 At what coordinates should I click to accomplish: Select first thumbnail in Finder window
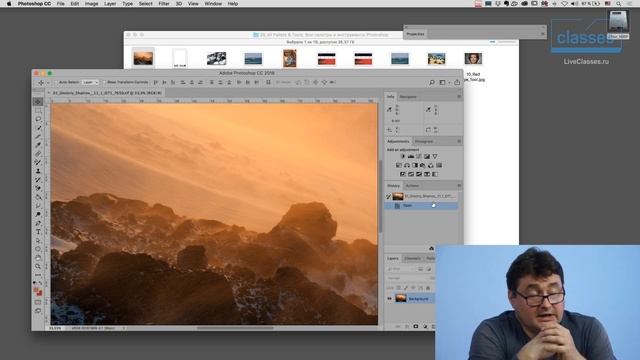click(x=143, y=58)
